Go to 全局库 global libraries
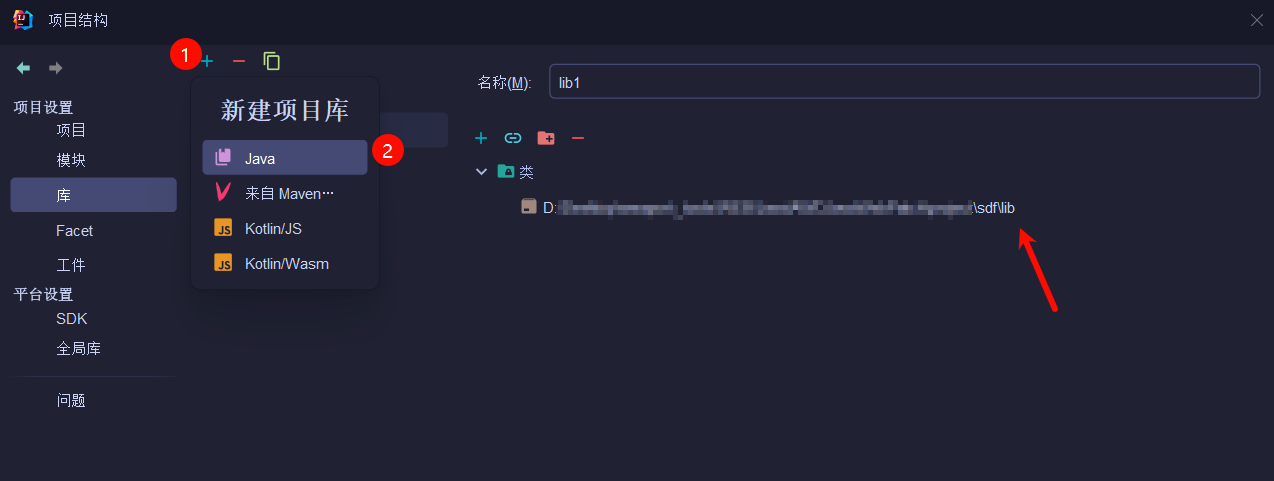1274x481 pixels. (78, 349)
